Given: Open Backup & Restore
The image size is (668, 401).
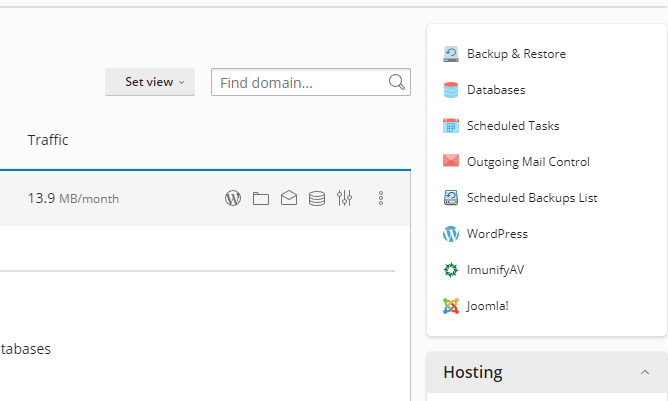Looking at the screenshot, I should (515, 54).
